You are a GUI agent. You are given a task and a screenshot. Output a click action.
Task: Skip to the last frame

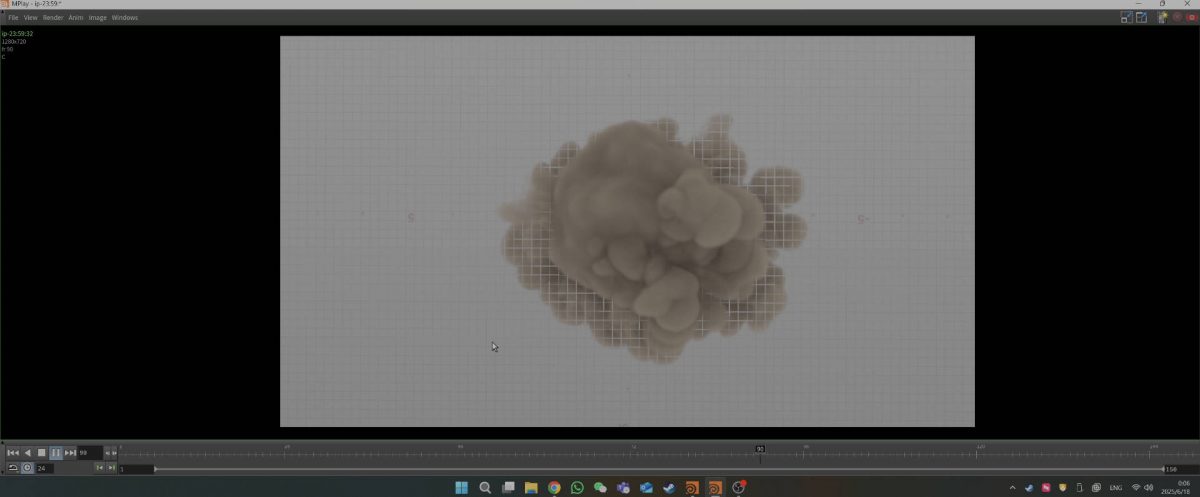point(70,453)
